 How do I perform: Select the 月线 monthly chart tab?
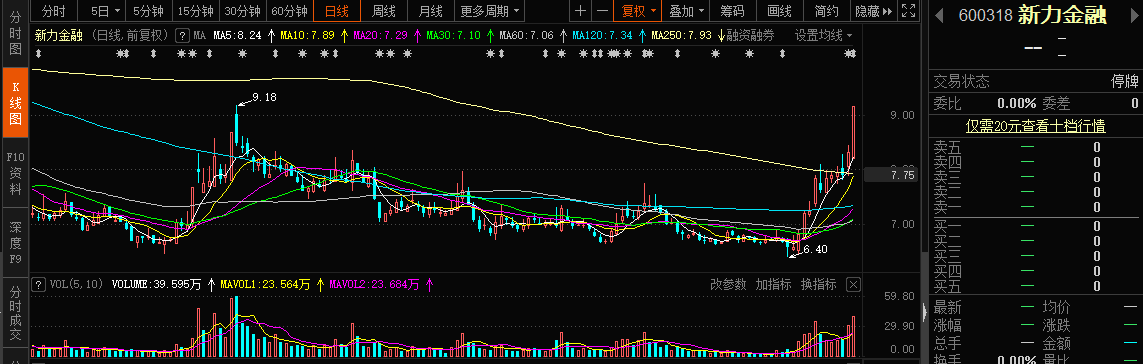[x=430, y=11]
